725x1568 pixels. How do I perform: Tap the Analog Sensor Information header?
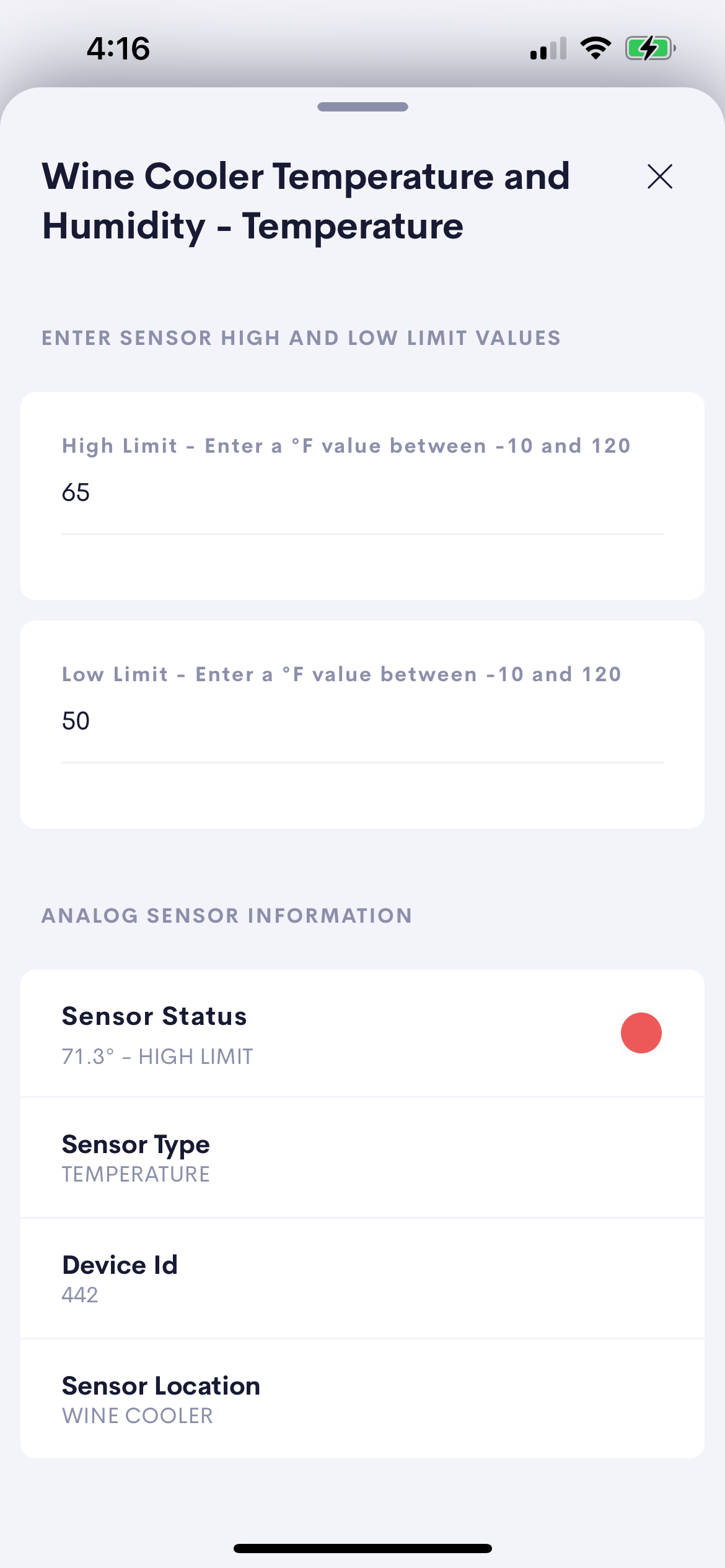tap(227, 916)
